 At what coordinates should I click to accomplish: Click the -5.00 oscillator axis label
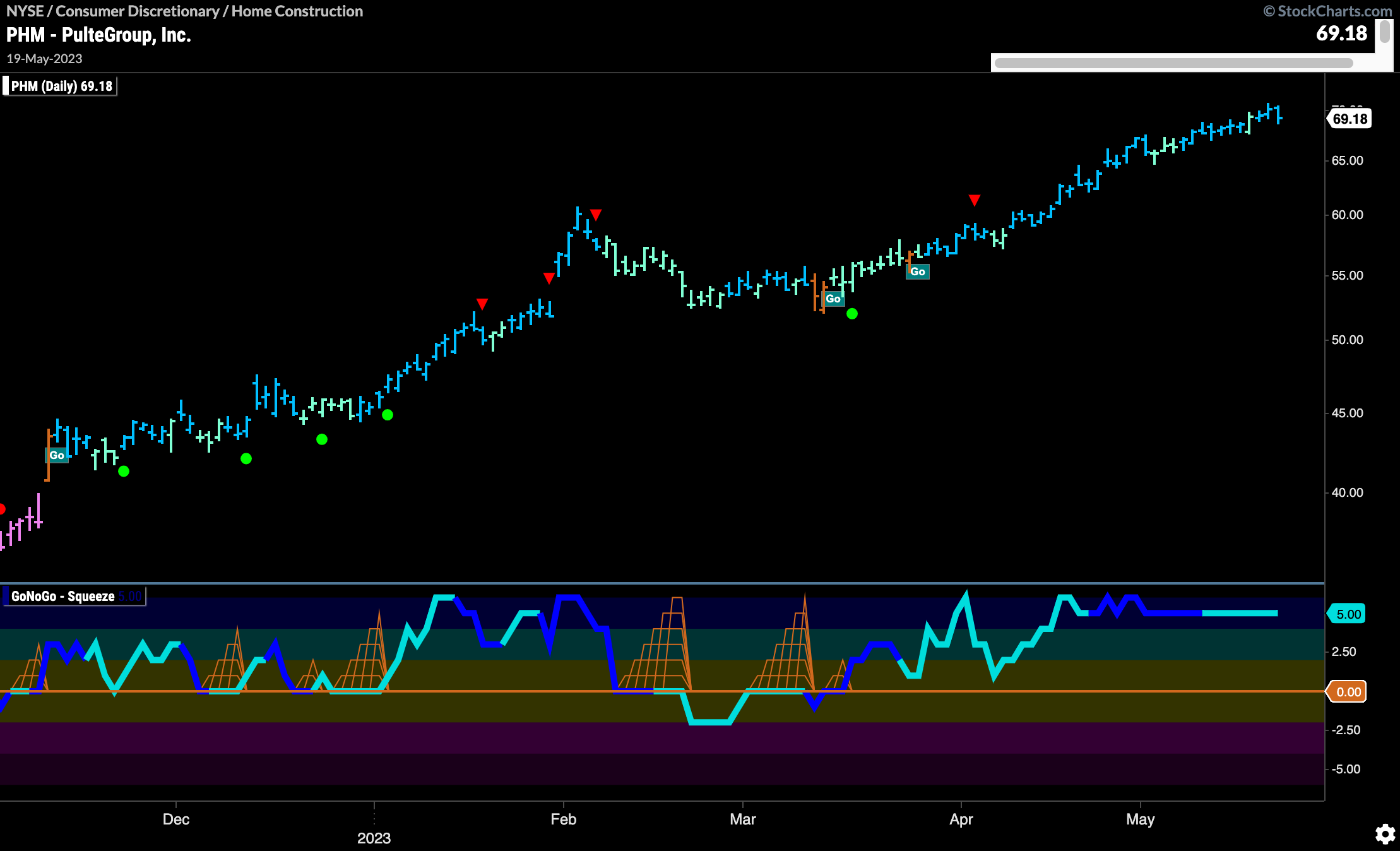[1345, 769]
